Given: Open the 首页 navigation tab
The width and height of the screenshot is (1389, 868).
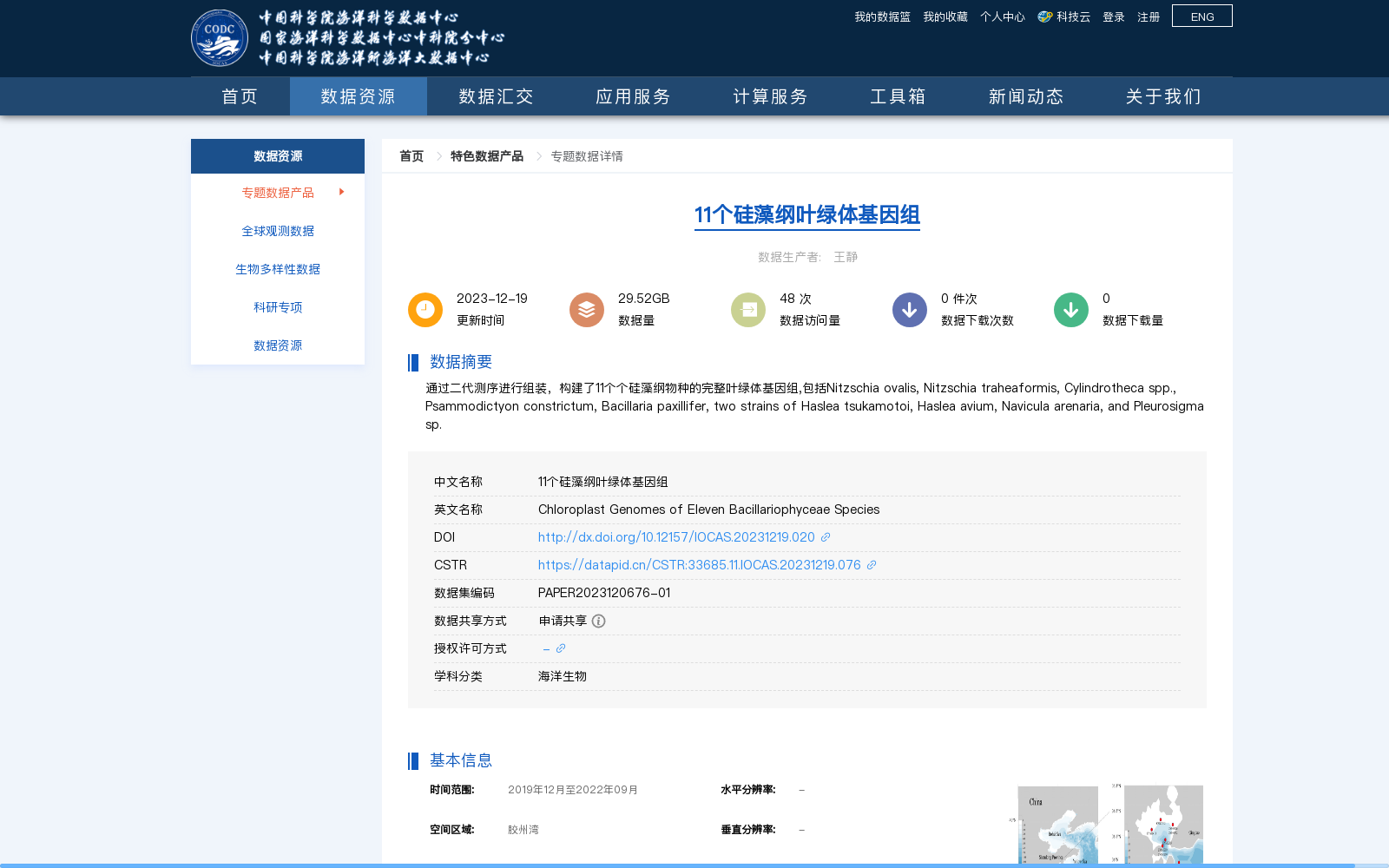Looking at the screenshot, I should tap(240, 96).
